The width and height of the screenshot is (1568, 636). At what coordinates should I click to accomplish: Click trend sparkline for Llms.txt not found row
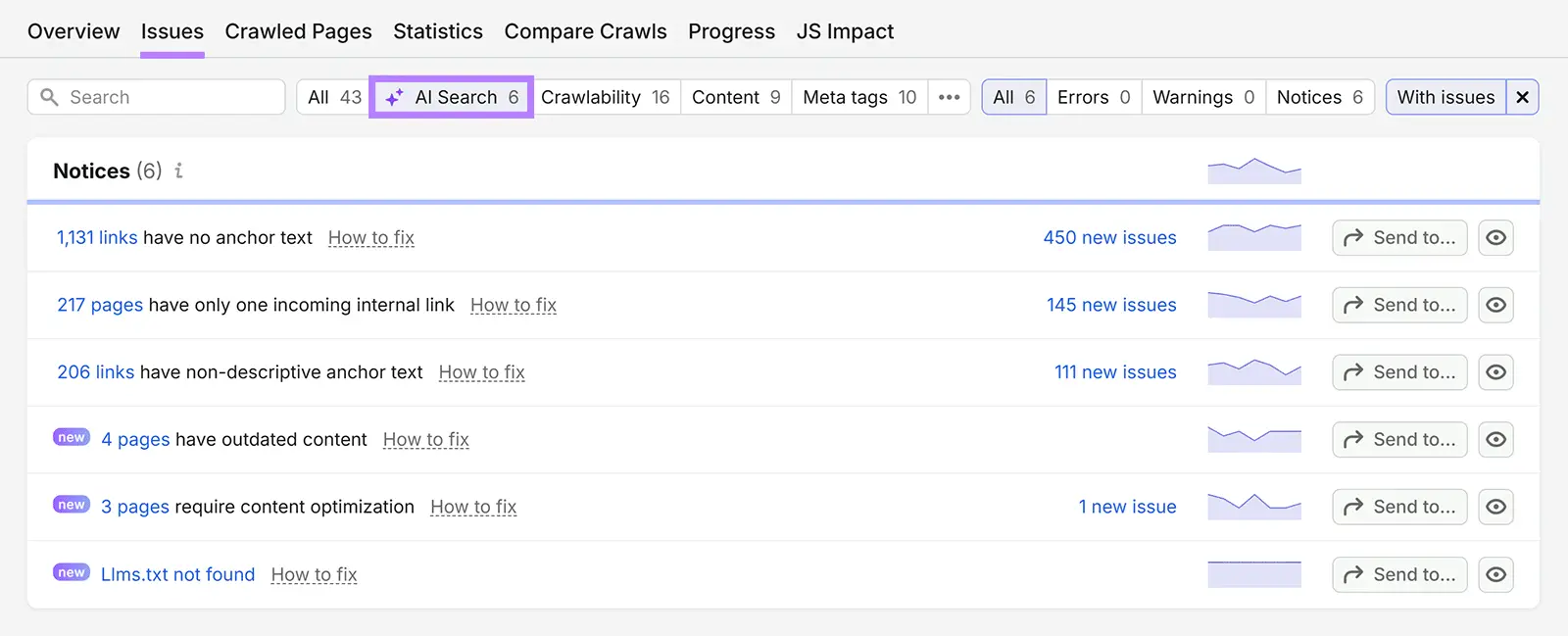[x=1254, y=574]
